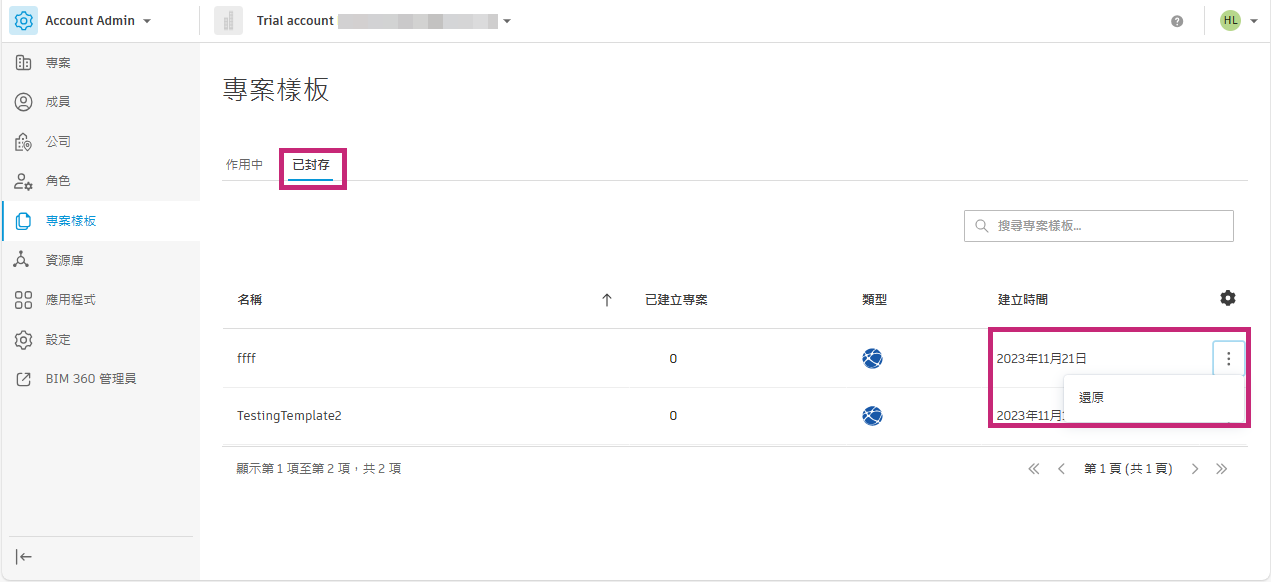Image resolution: width=1271 pixels, height=582 pixels.
Task: Choose 還原 from the context menu
Action: [x=1092, y=398]
